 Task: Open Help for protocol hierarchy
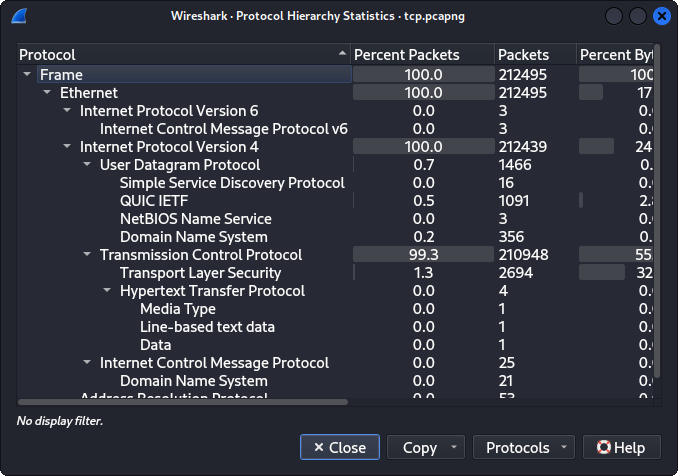pyautogui.click(x=616, y=447)
